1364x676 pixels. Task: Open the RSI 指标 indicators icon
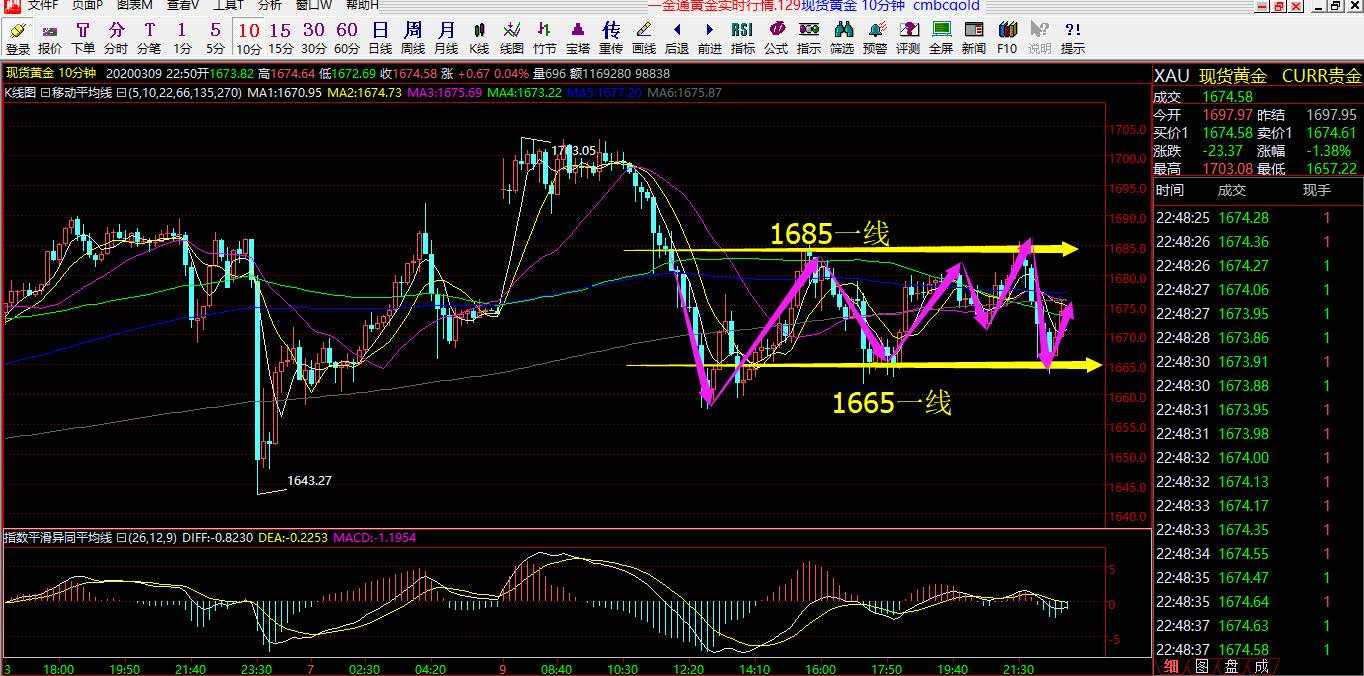[743, 38]
